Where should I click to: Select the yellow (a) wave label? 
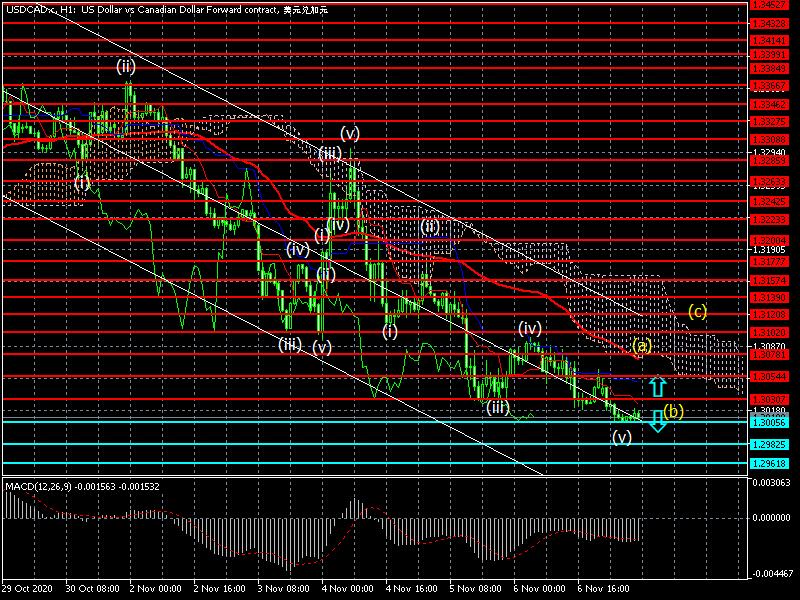point(642,346)
